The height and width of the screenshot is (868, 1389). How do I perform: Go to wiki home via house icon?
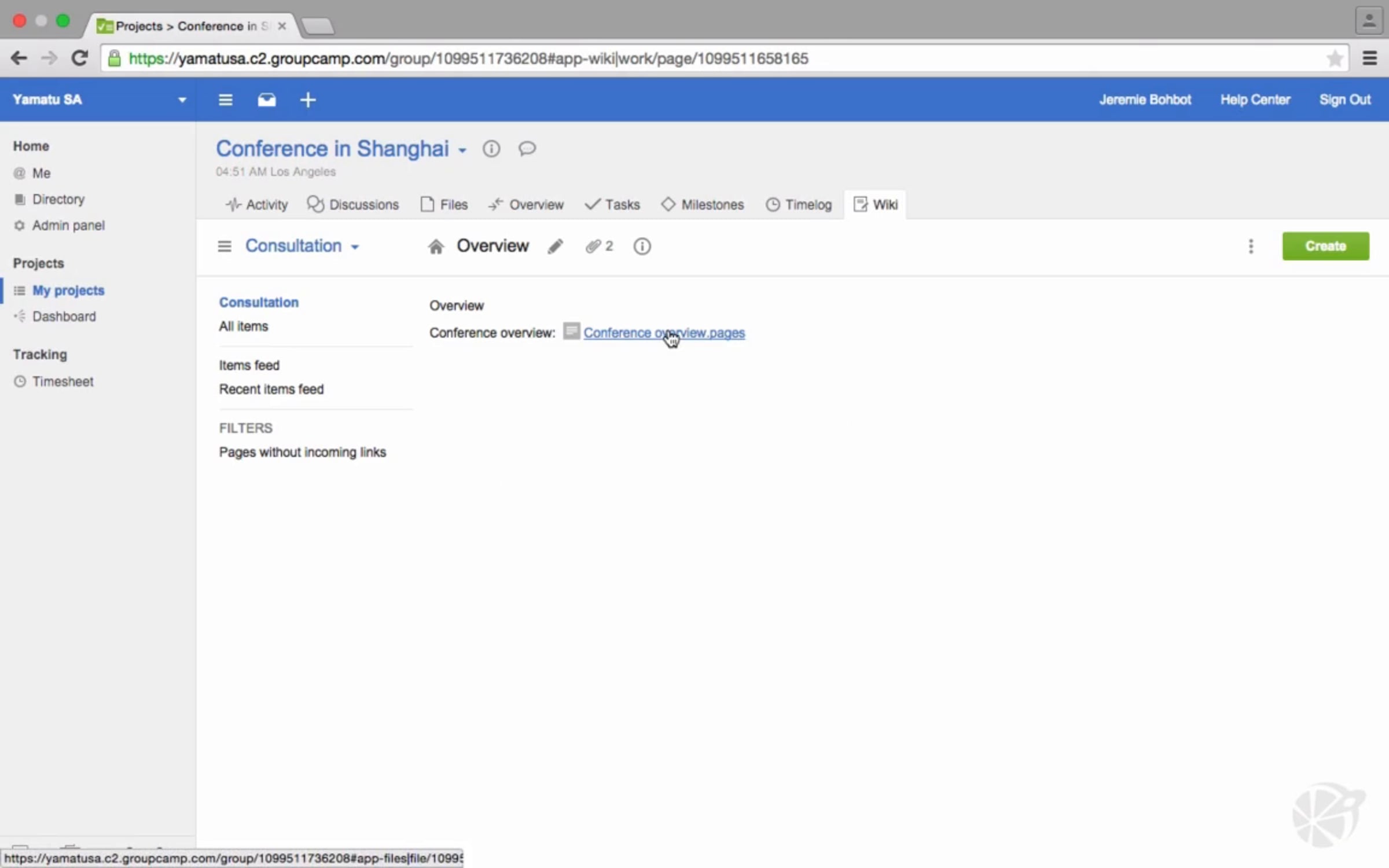point(436,247)
